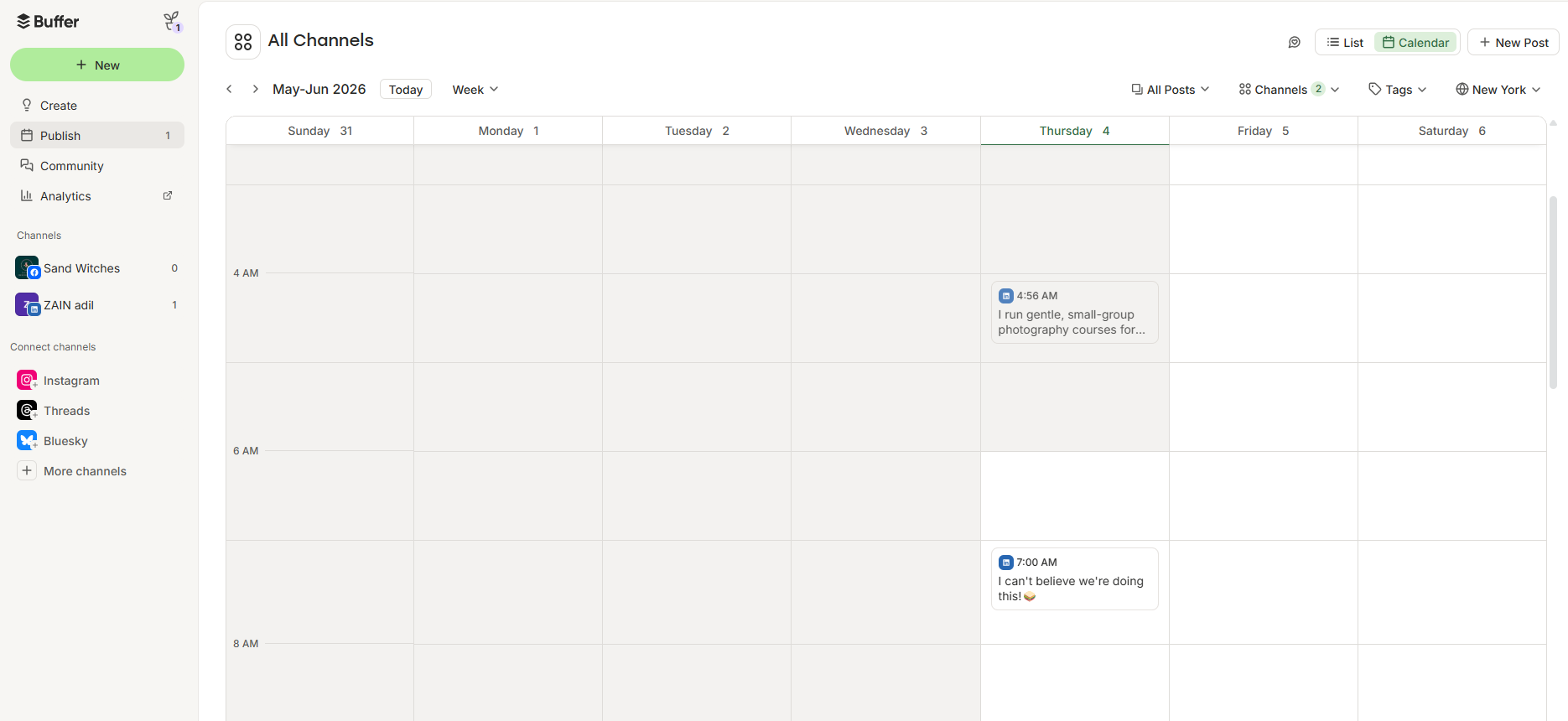Click the Bluesky butterfly icon
The image size is (1568, 721).
(27, 441)
